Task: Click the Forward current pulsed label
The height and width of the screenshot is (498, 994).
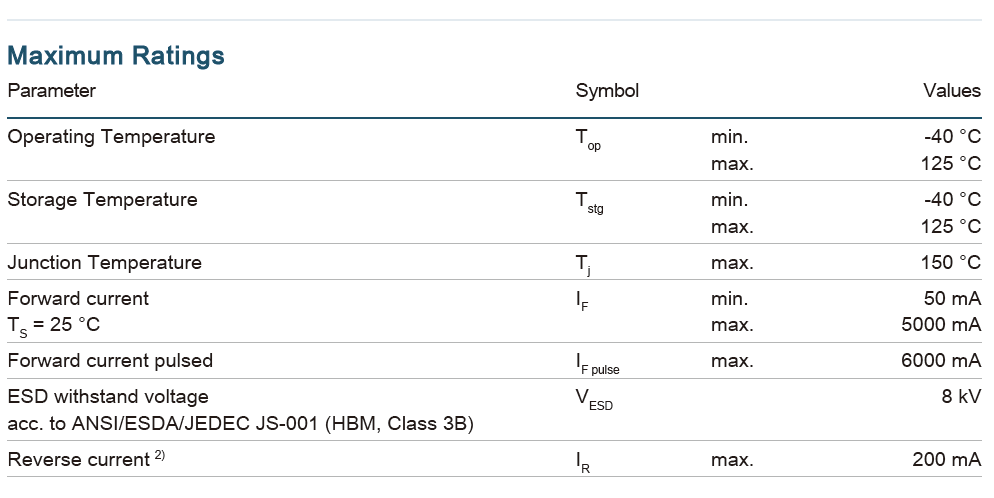Action: 110,360
